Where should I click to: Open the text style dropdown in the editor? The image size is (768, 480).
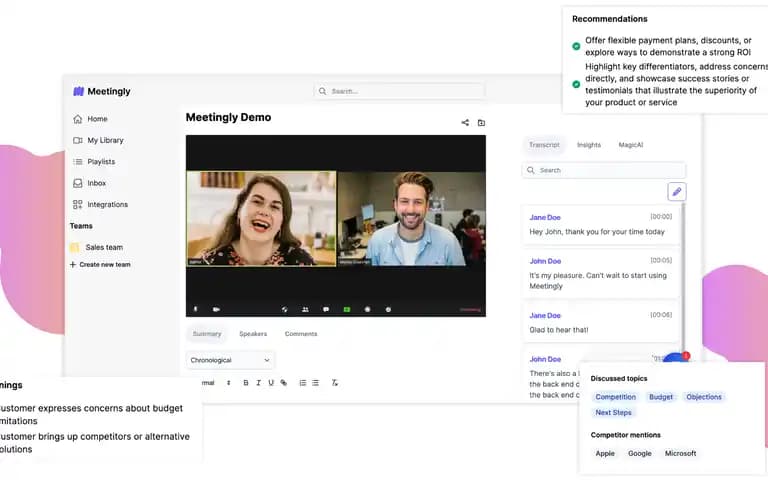216,383
